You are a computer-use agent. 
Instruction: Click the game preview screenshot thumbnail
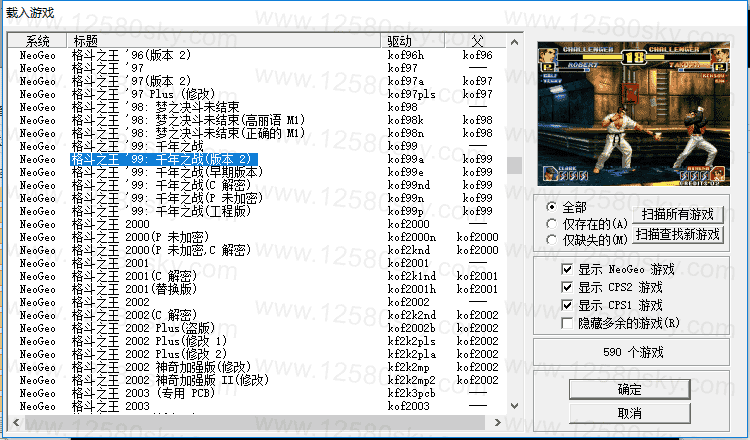click(633, 114)
